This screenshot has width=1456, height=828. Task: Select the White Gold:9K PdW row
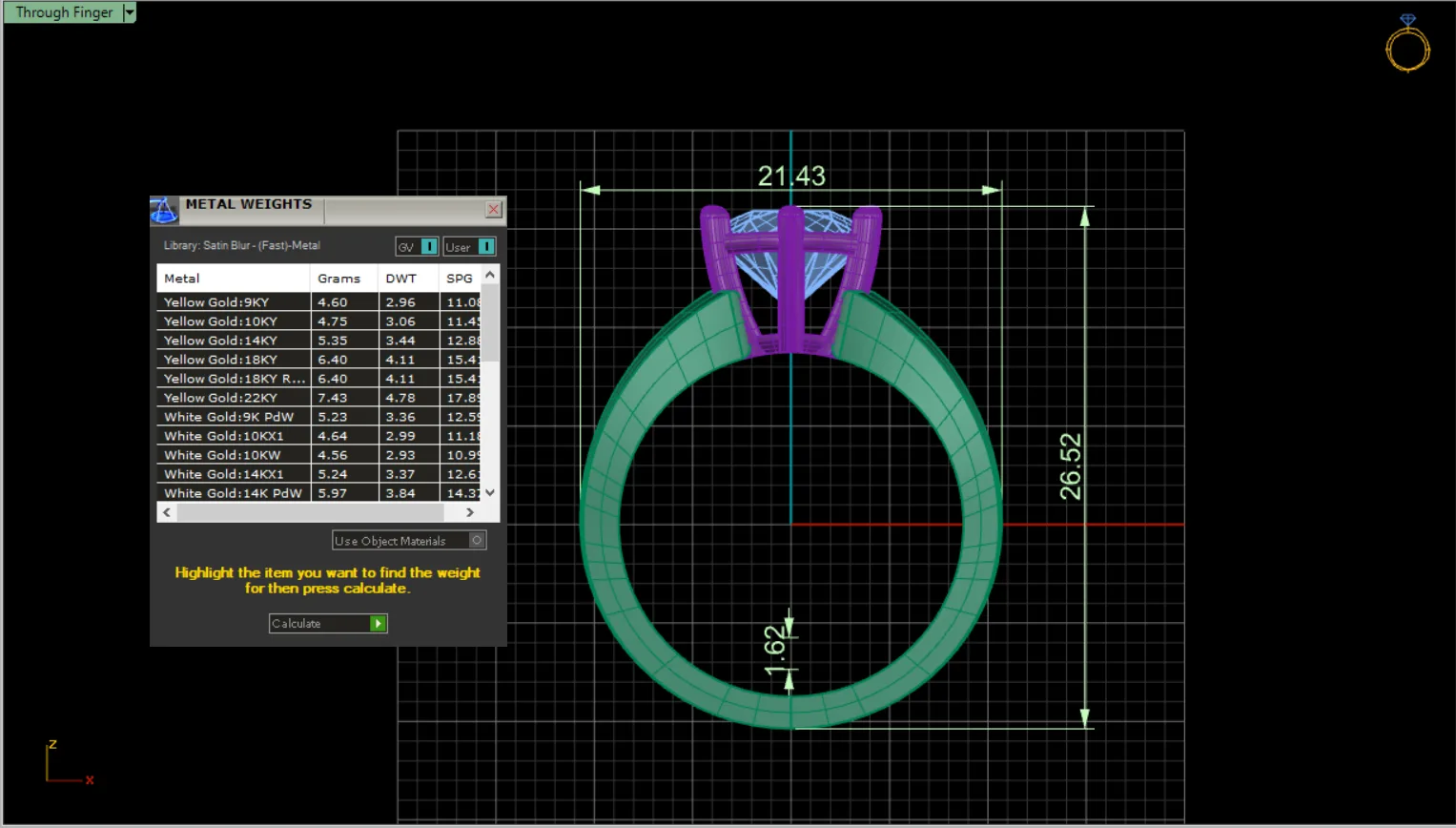tap(318, 417)
